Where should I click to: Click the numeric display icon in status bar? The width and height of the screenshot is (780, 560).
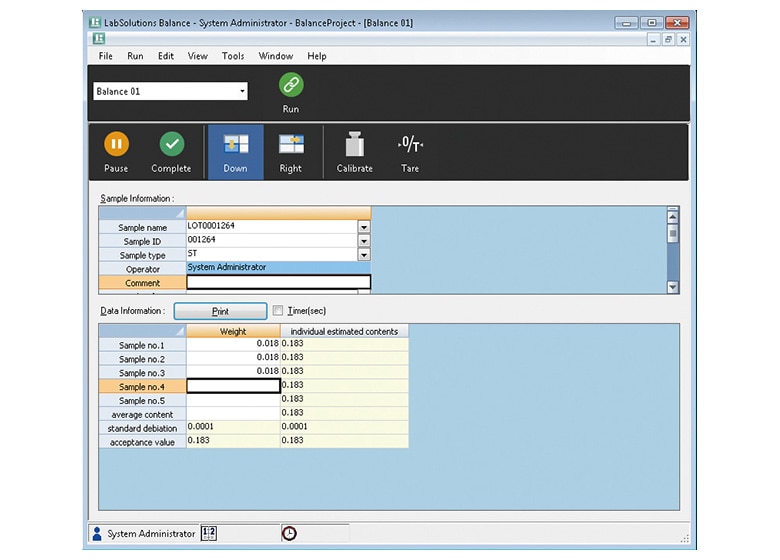click(x=209, y=533)
